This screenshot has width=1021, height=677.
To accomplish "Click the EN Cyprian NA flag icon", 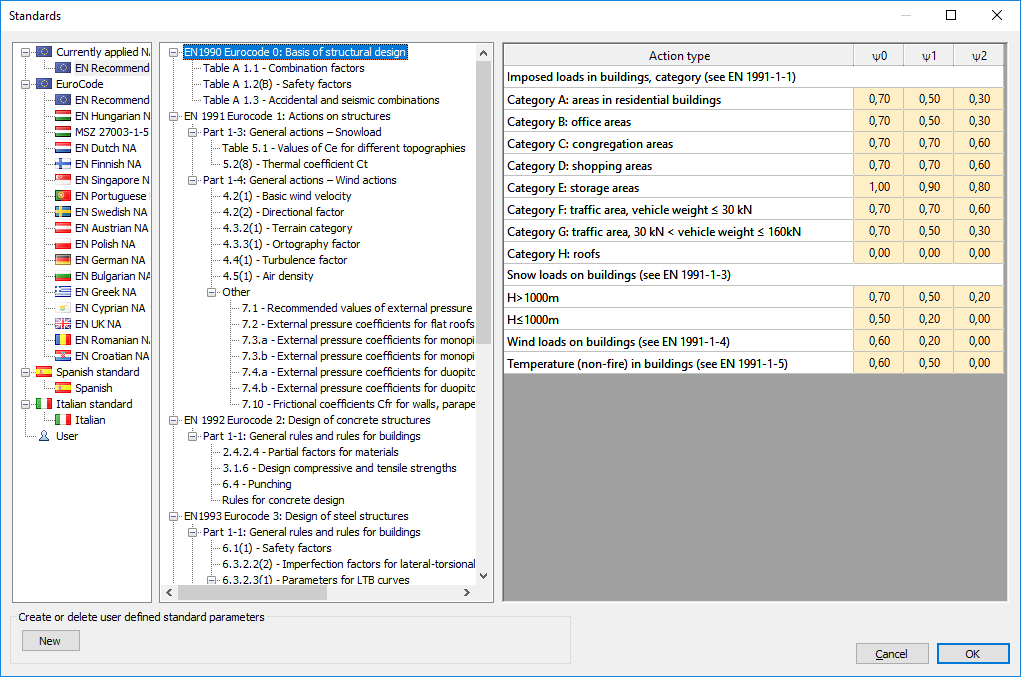I will pos(63,308).
